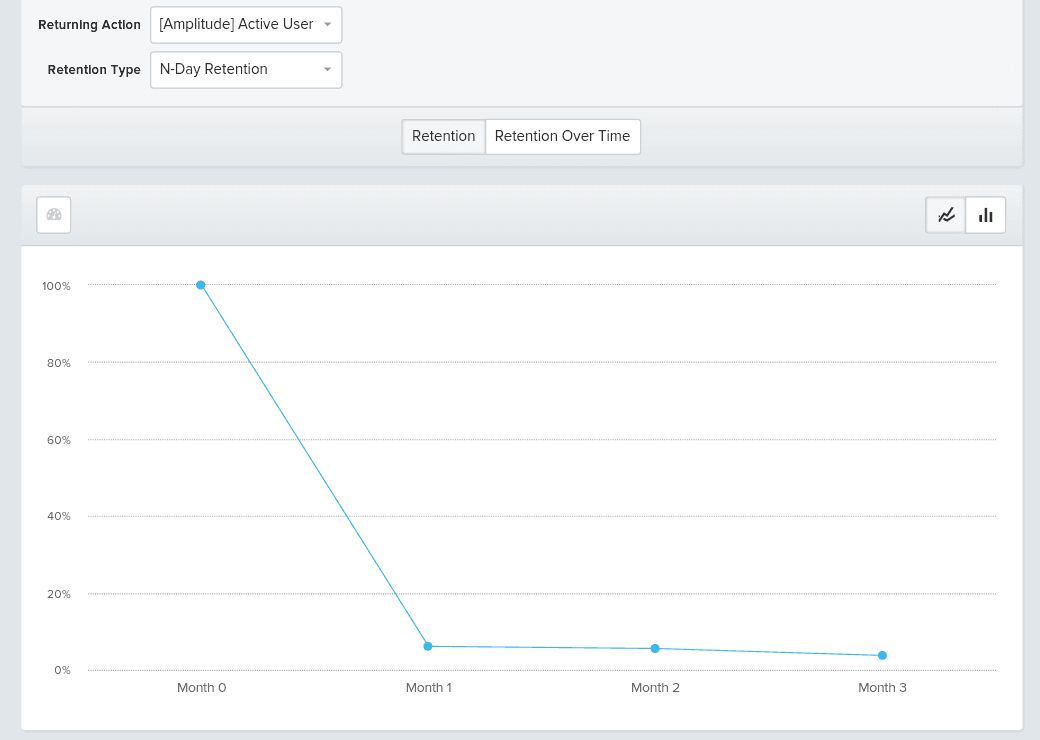Screen dimensions: 1040x740
Task: Click the Month 3 axis label
Action: (882, 687)
